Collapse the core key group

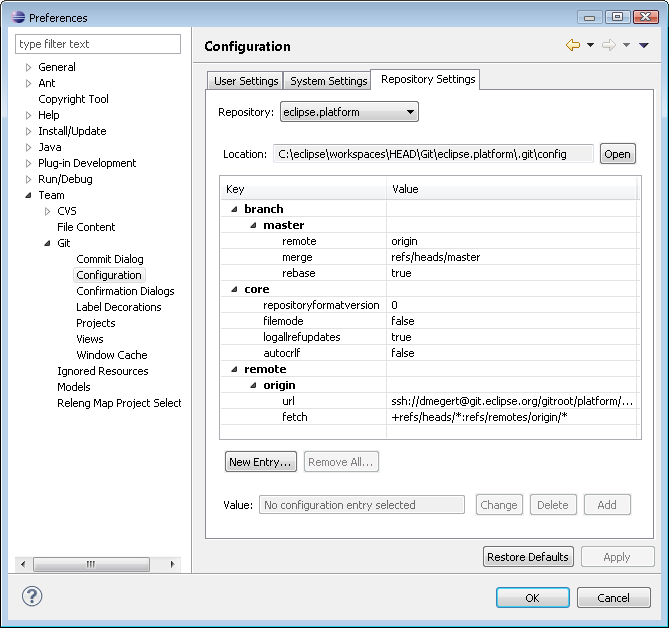pos(234,289)
